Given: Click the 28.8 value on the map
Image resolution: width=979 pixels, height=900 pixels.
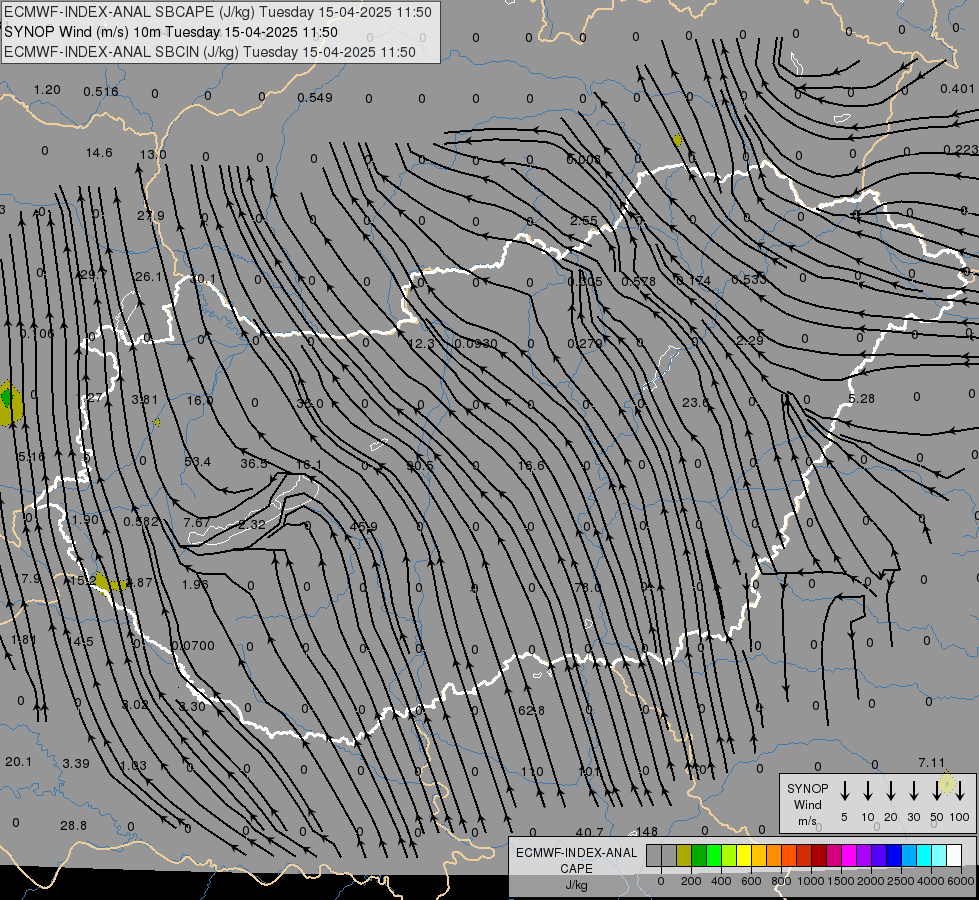Looking at the screenshot, I should pyautogui.click(x=74, y=826).
